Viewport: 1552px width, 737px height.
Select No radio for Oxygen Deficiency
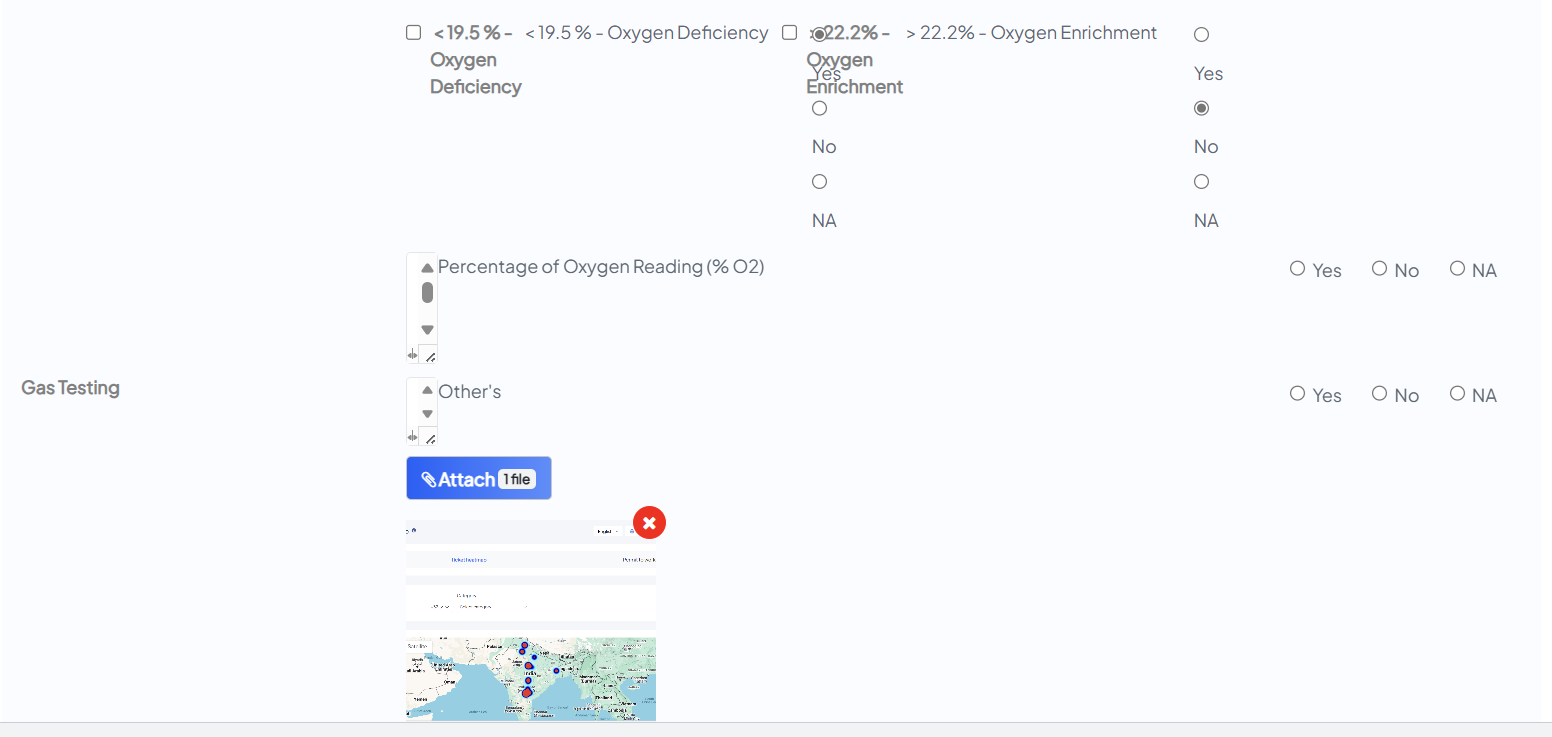(x=819, y=109)
